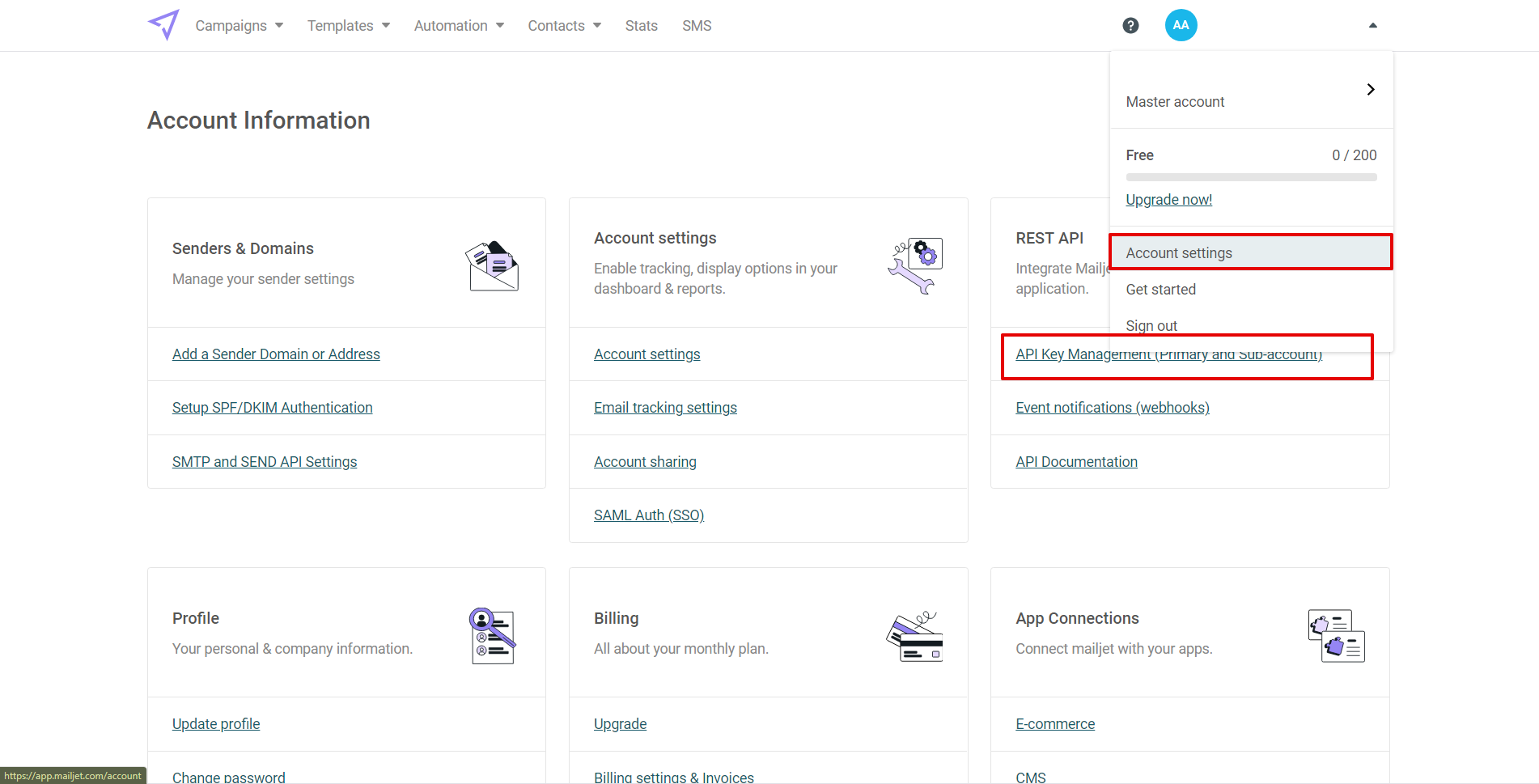Open the API Documentation link

[x=1077, y=462]
